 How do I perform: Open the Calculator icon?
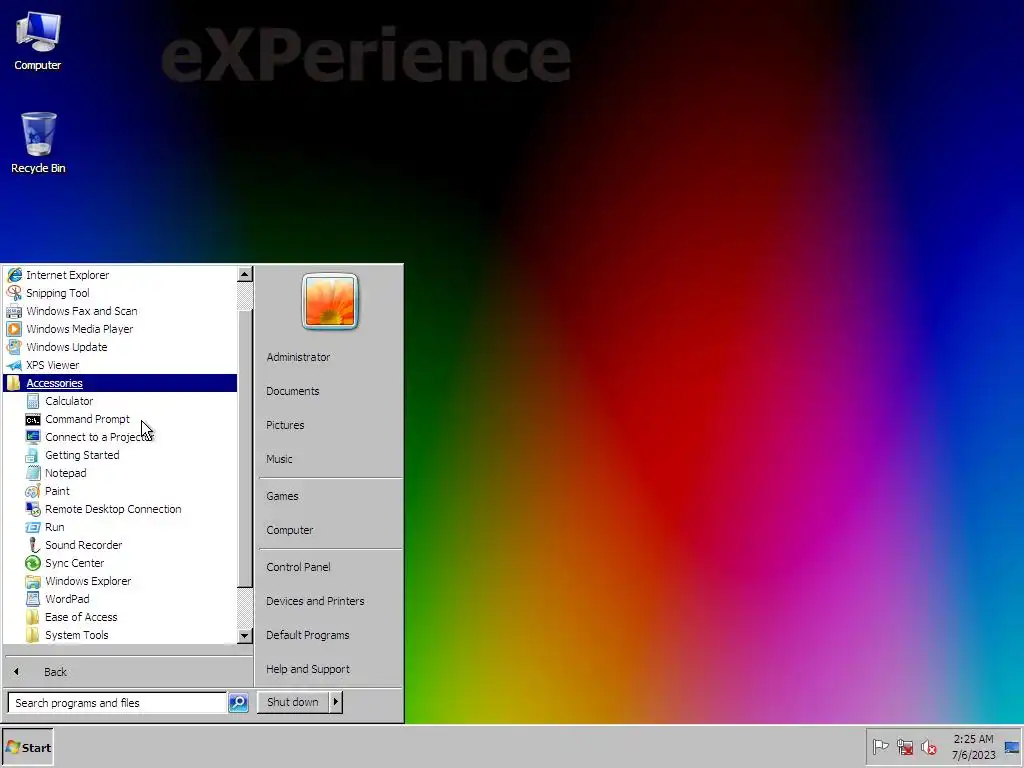click(33, 401)
